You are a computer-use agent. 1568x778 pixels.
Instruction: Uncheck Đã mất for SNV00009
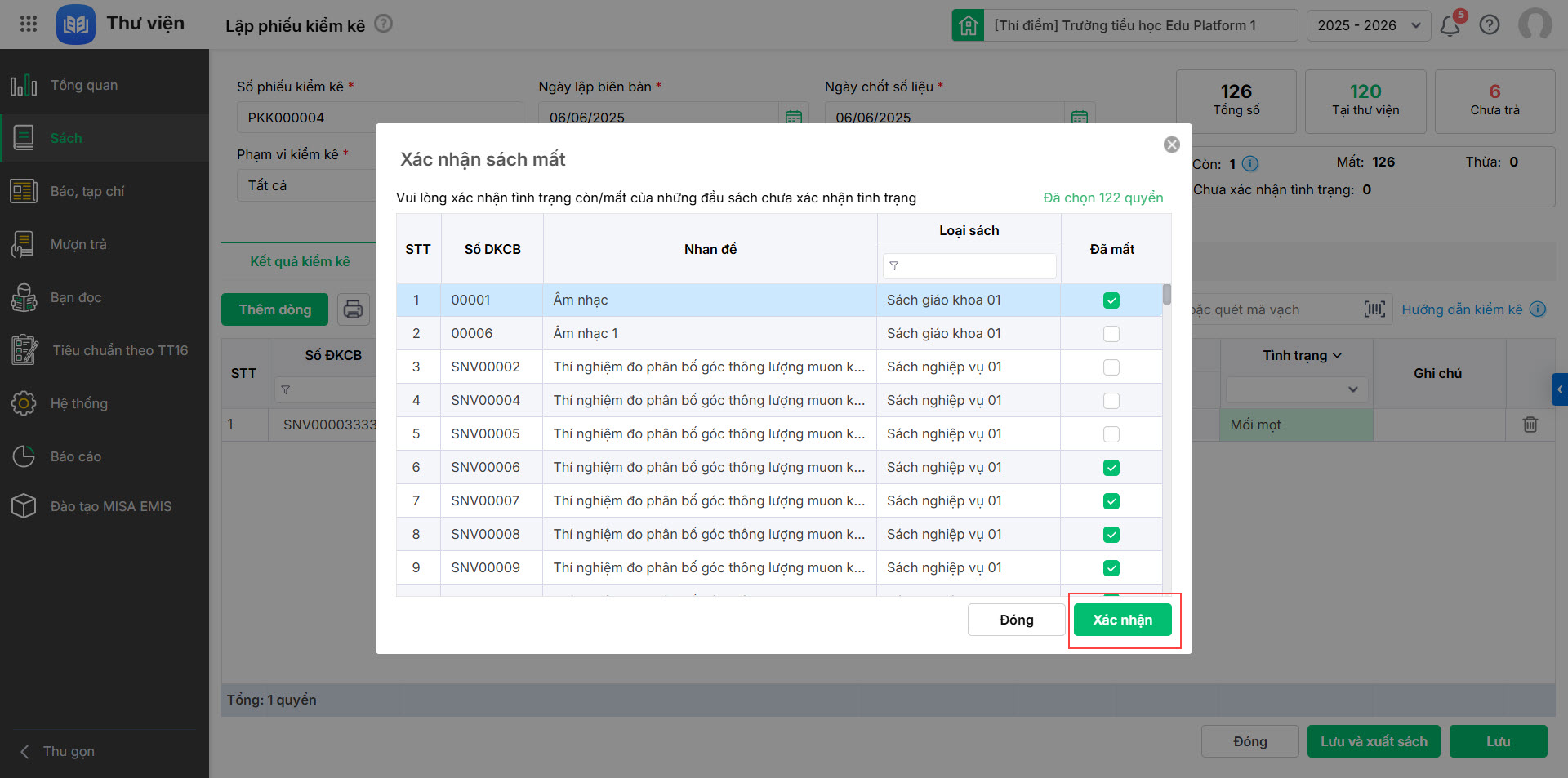point(1111,568)
